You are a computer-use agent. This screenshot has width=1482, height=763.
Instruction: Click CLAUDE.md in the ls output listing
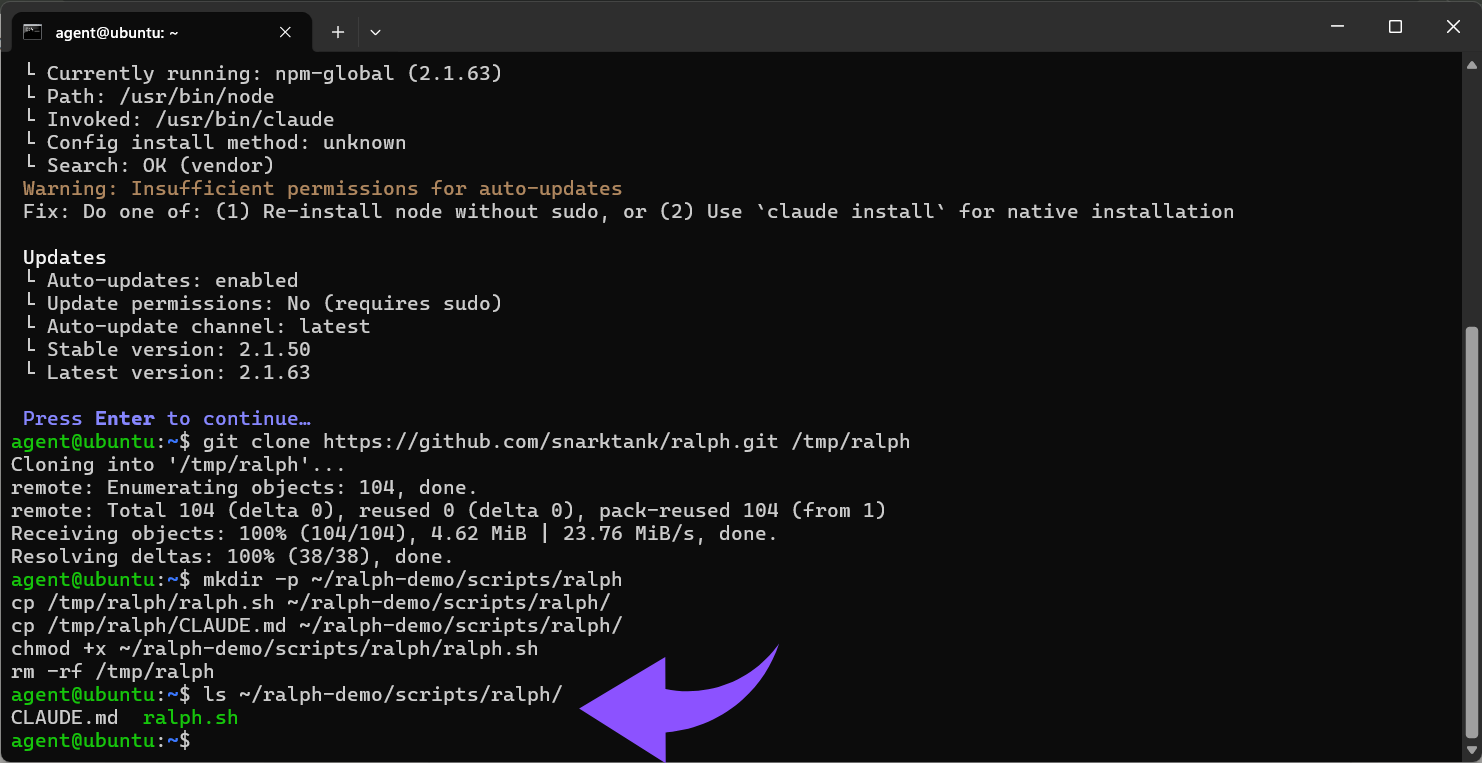tap(64, 718)
